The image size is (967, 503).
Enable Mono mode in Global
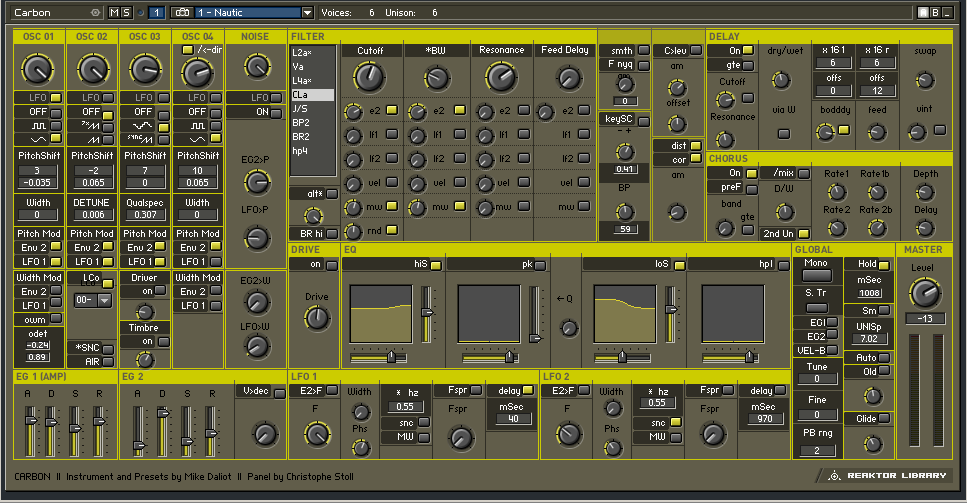pyautogui.click(x=817, y=276)
